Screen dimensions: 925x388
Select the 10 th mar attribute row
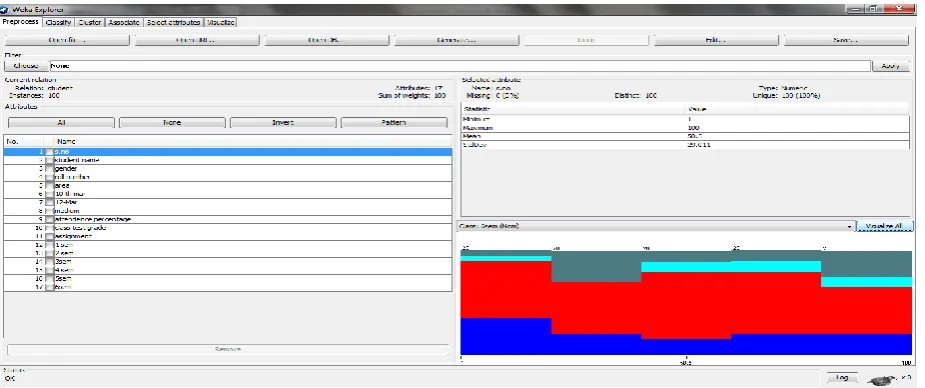pos(228,194)
